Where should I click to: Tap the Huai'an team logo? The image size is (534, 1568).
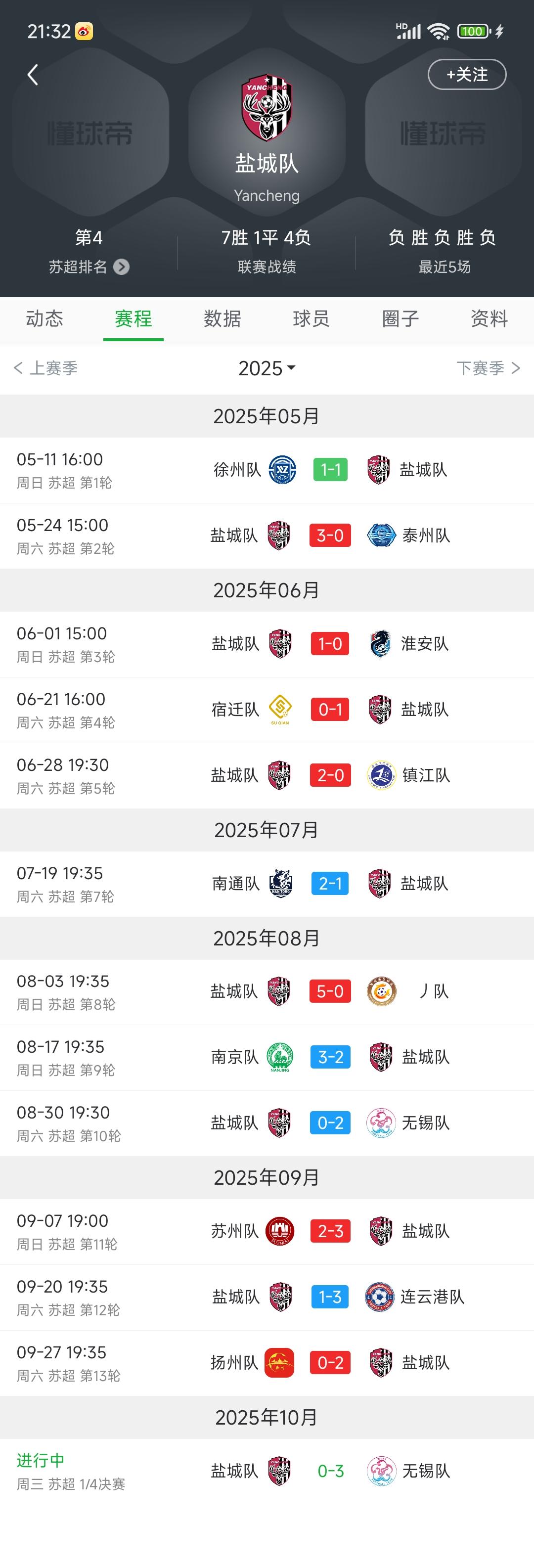(x=381, y=644)
